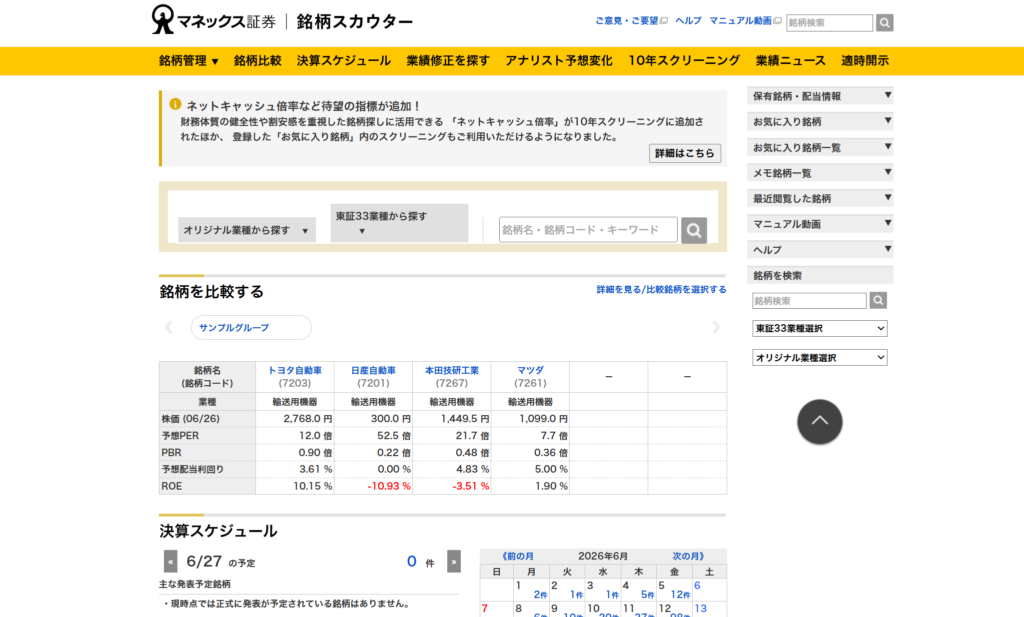Open the 銘柄管理 menu

(188, 61)
